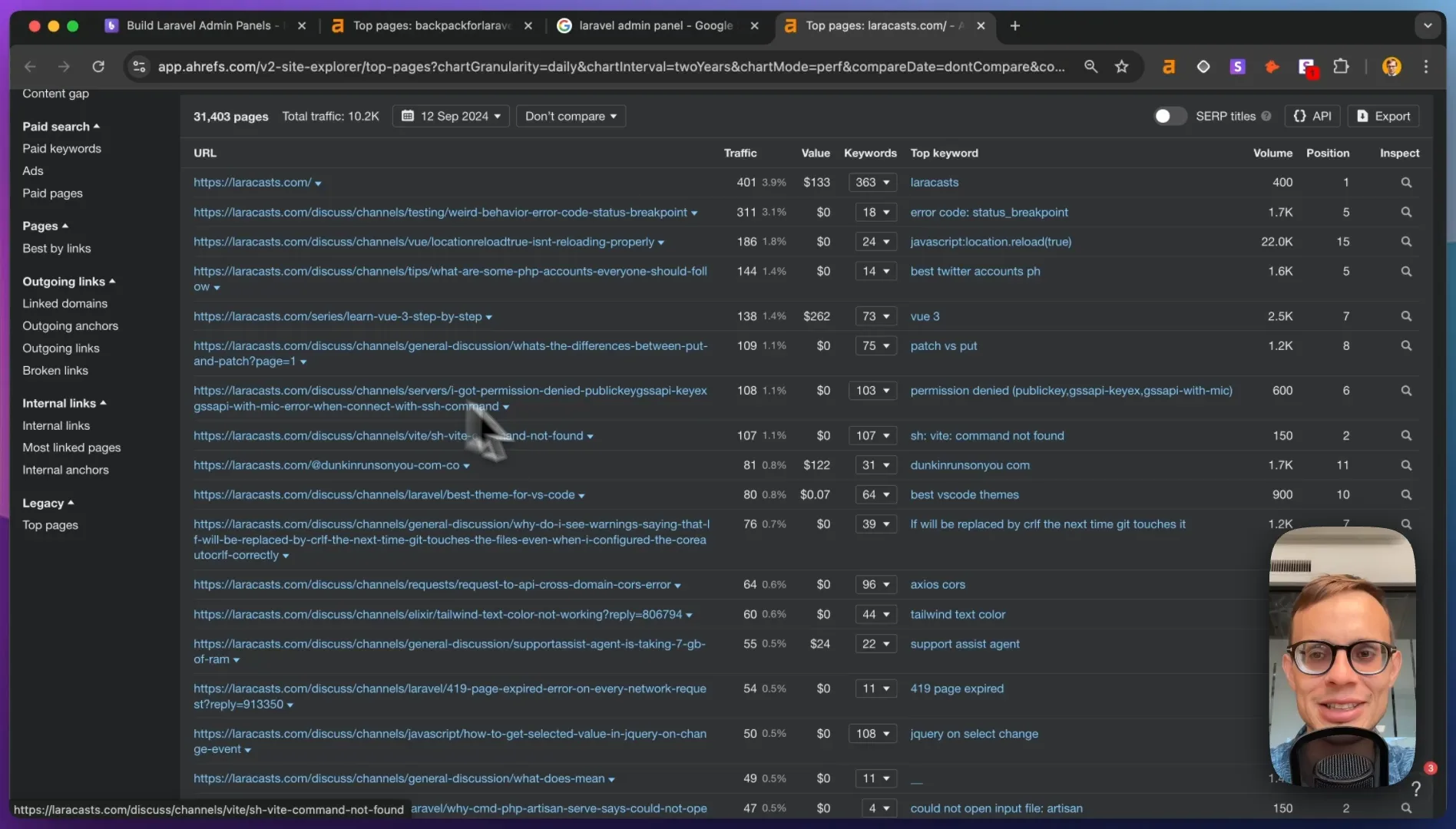Image resolution: width=1456 pixels, height=829 pixels.
Task: Open Legacy Top pages sidebar item
Action: pos(50,526)
